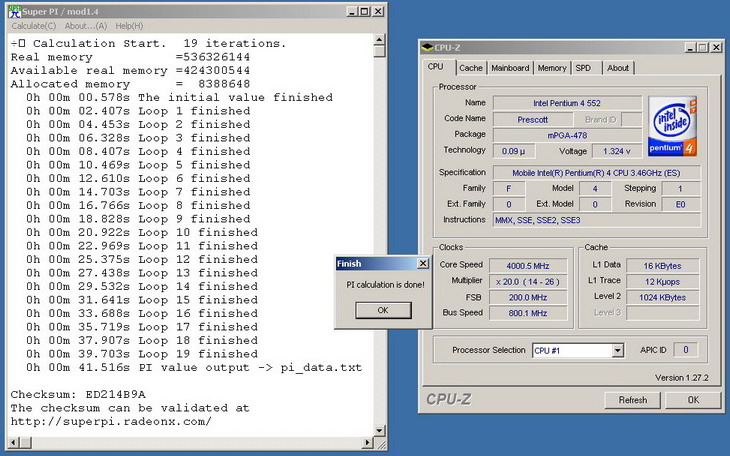Click the Code Name field 'Prescott'
This screenshot has width=730, height=456.
click(x=533, y=120)
